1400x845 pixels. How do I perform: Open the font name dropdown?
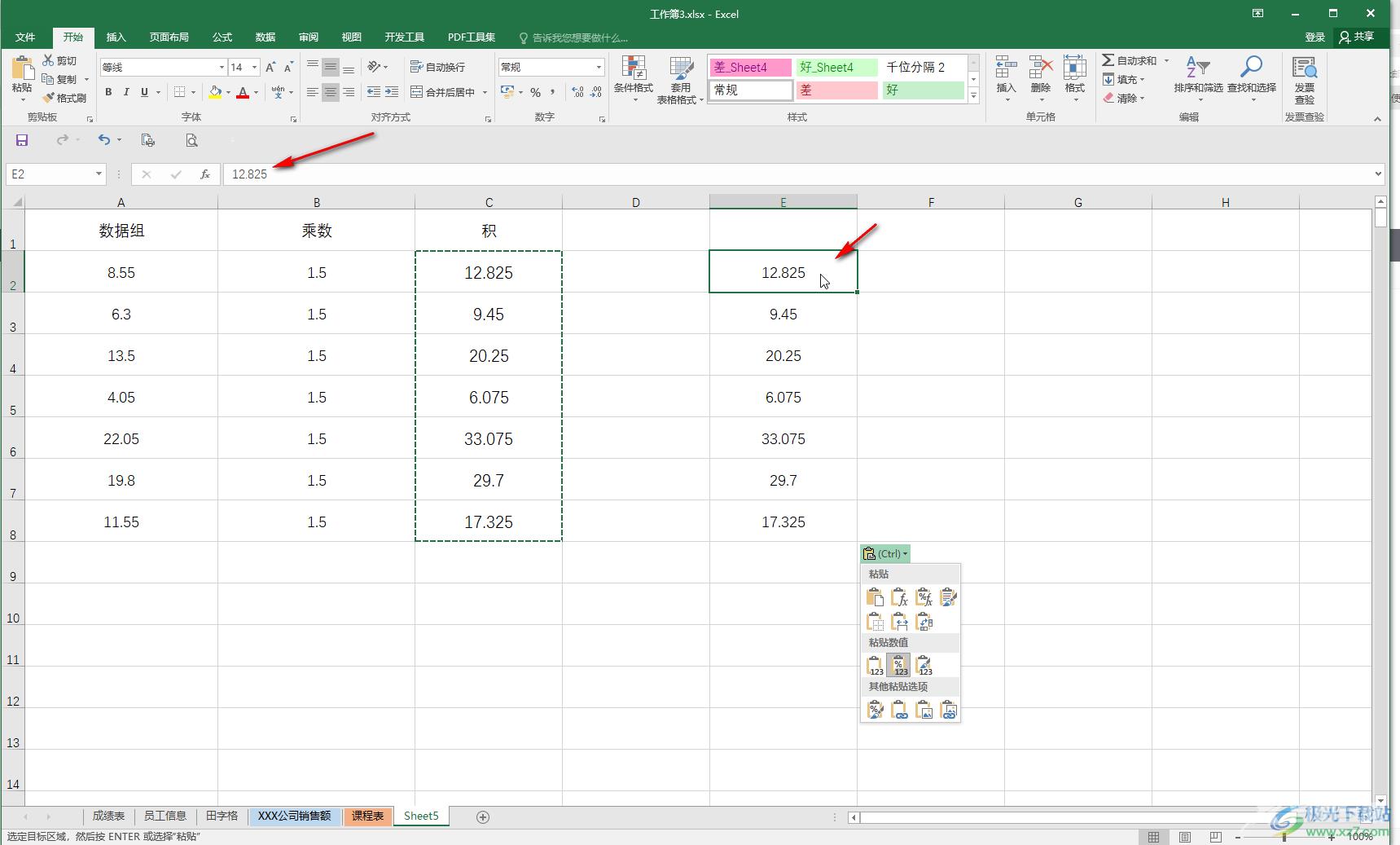pos(221,68)
